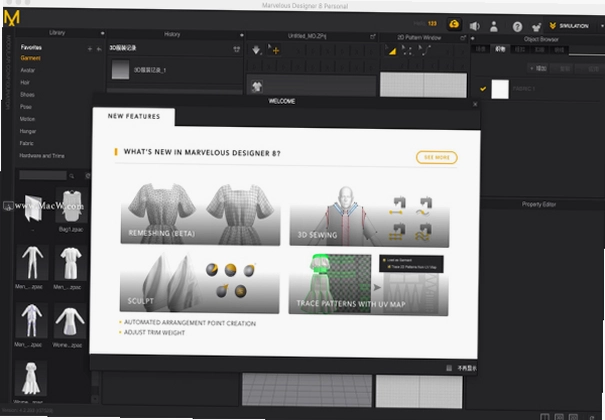Click Automated Arrangement Point Creation text

(x=189, y=323)
